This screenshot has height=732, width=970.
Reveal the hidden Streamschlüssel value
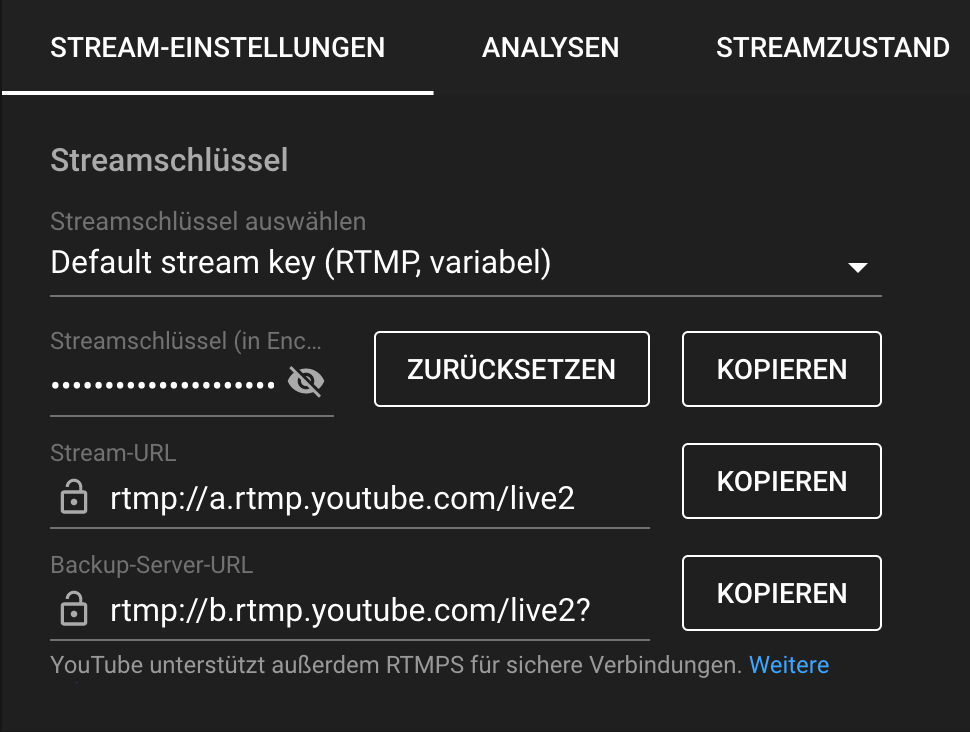pos(307,381)
